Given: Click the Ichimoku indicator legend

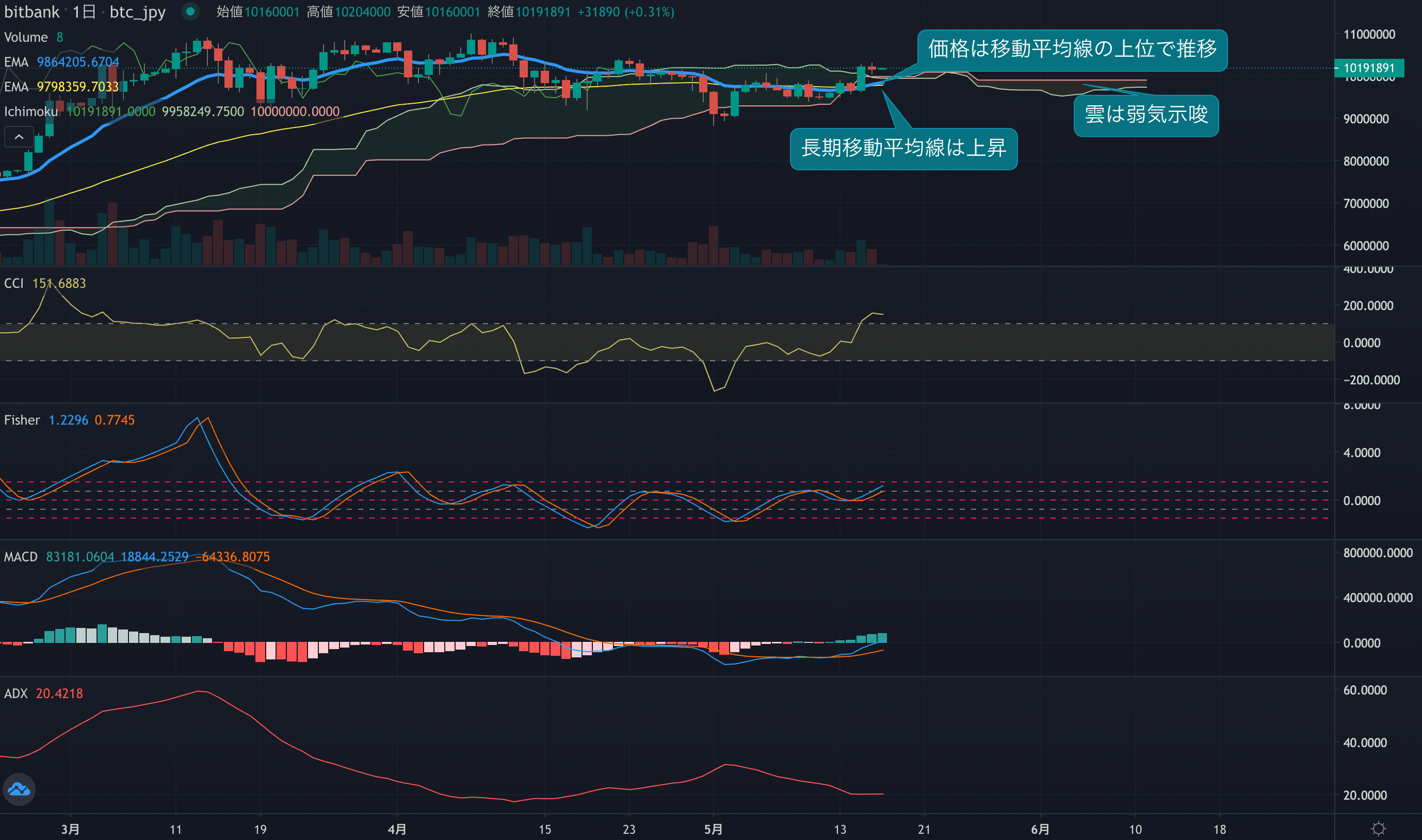Looking at the screenshot, I should tap(31, 111).
